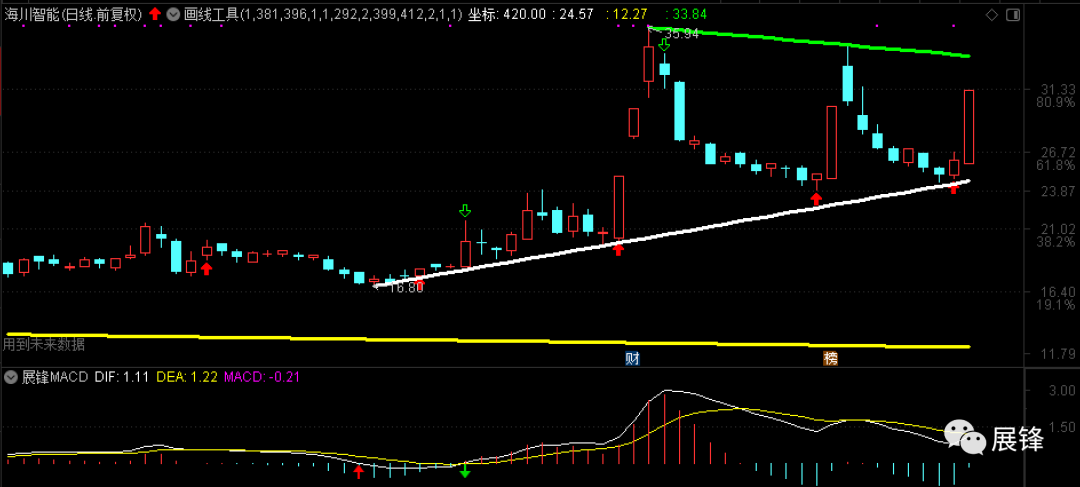Click the 榜 ranking marker on the chart

pos(831,358)
